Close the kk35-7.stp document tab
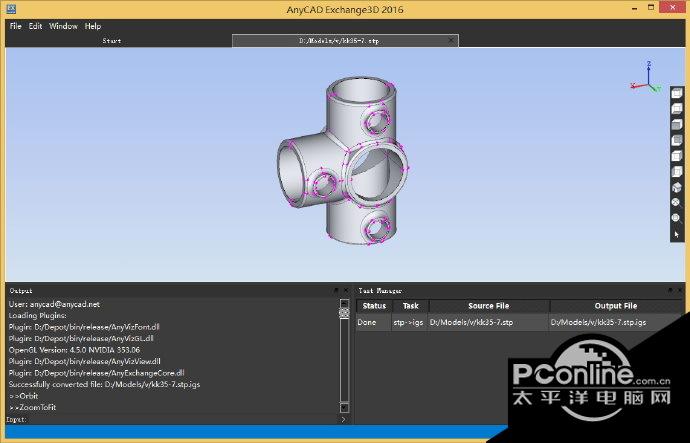690x443 pixels. (451, 40)
